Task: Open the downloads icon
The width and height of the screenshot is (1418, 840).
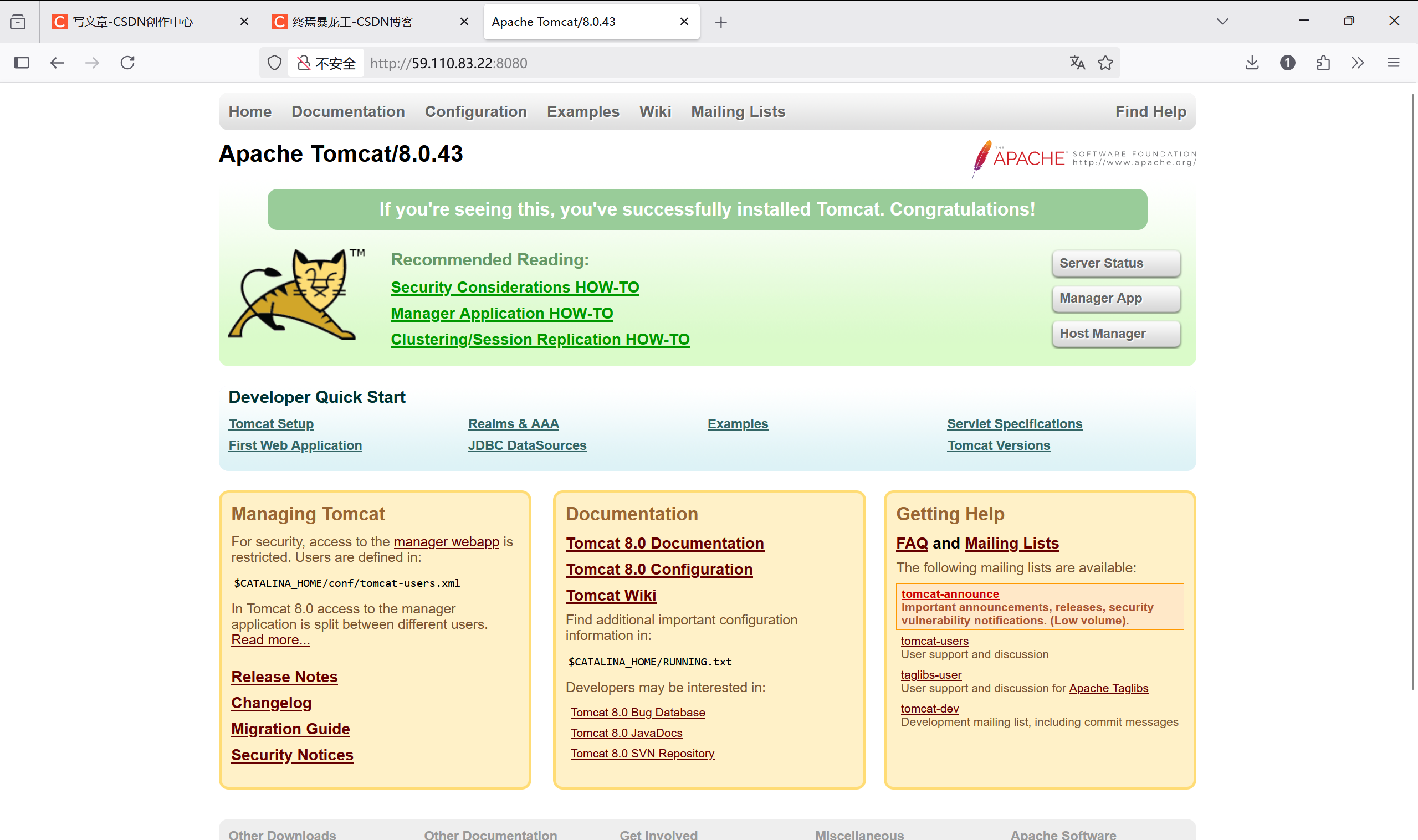Action: point(1252,63)
